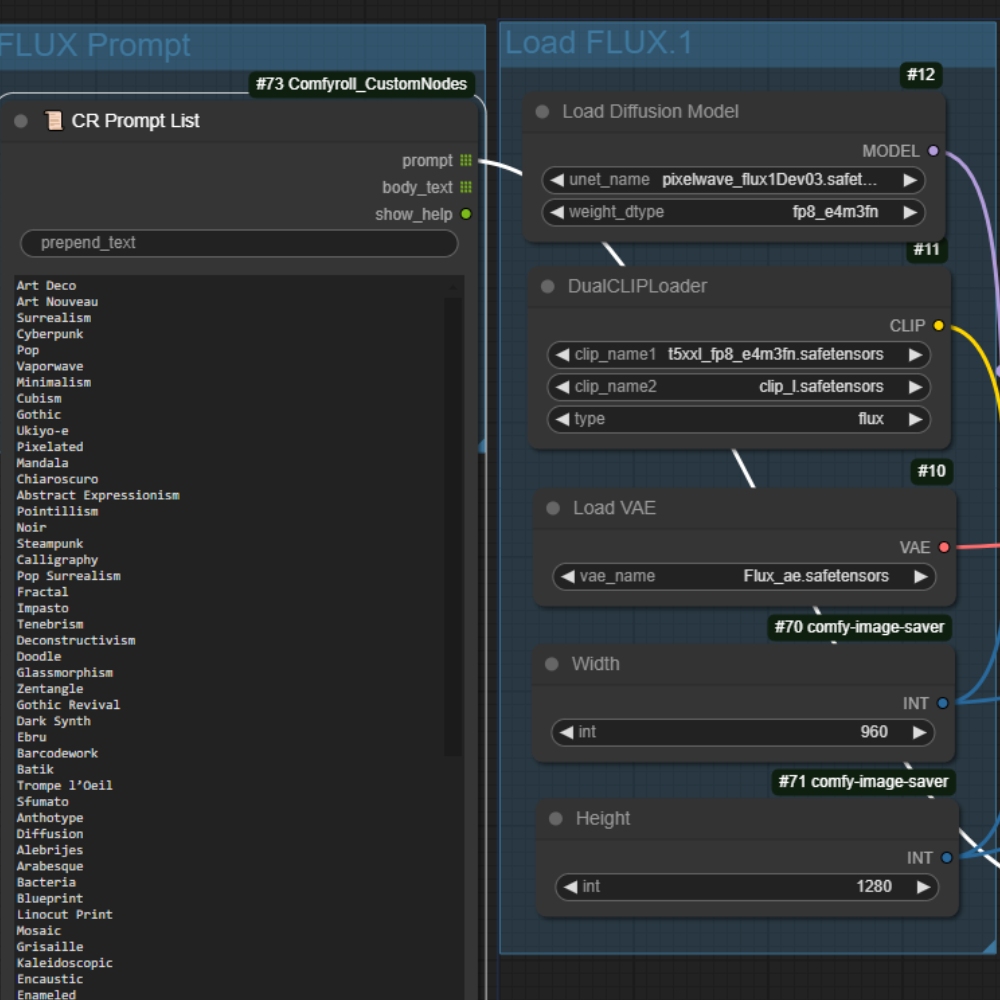Screen dimensions: 1000x1000
Task: Open the weight_dtype fp8_e4m3fn dropdown
Action: click(733, 212)
